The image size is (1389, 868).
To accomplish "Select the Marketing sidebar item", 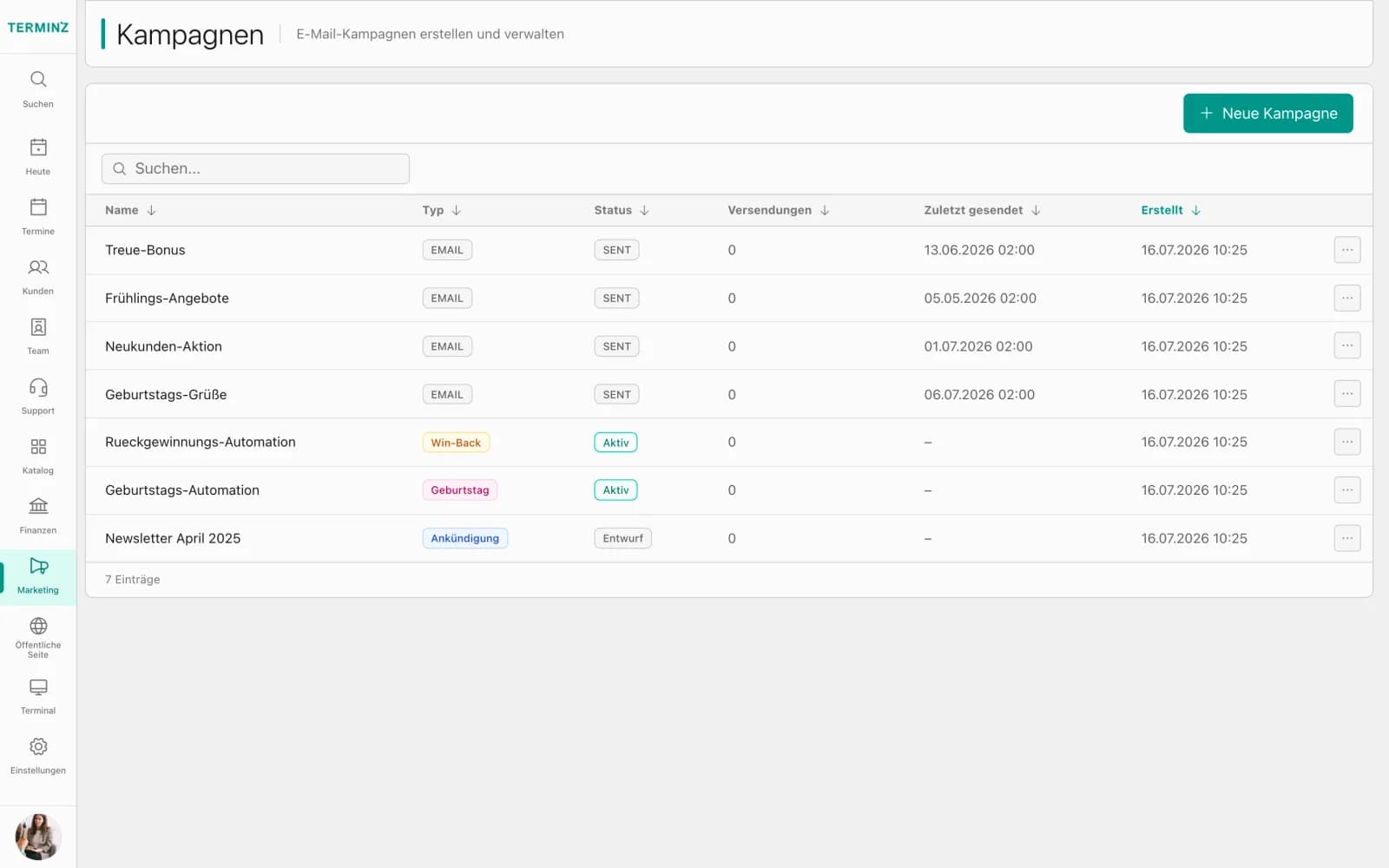I will point(38,576).
